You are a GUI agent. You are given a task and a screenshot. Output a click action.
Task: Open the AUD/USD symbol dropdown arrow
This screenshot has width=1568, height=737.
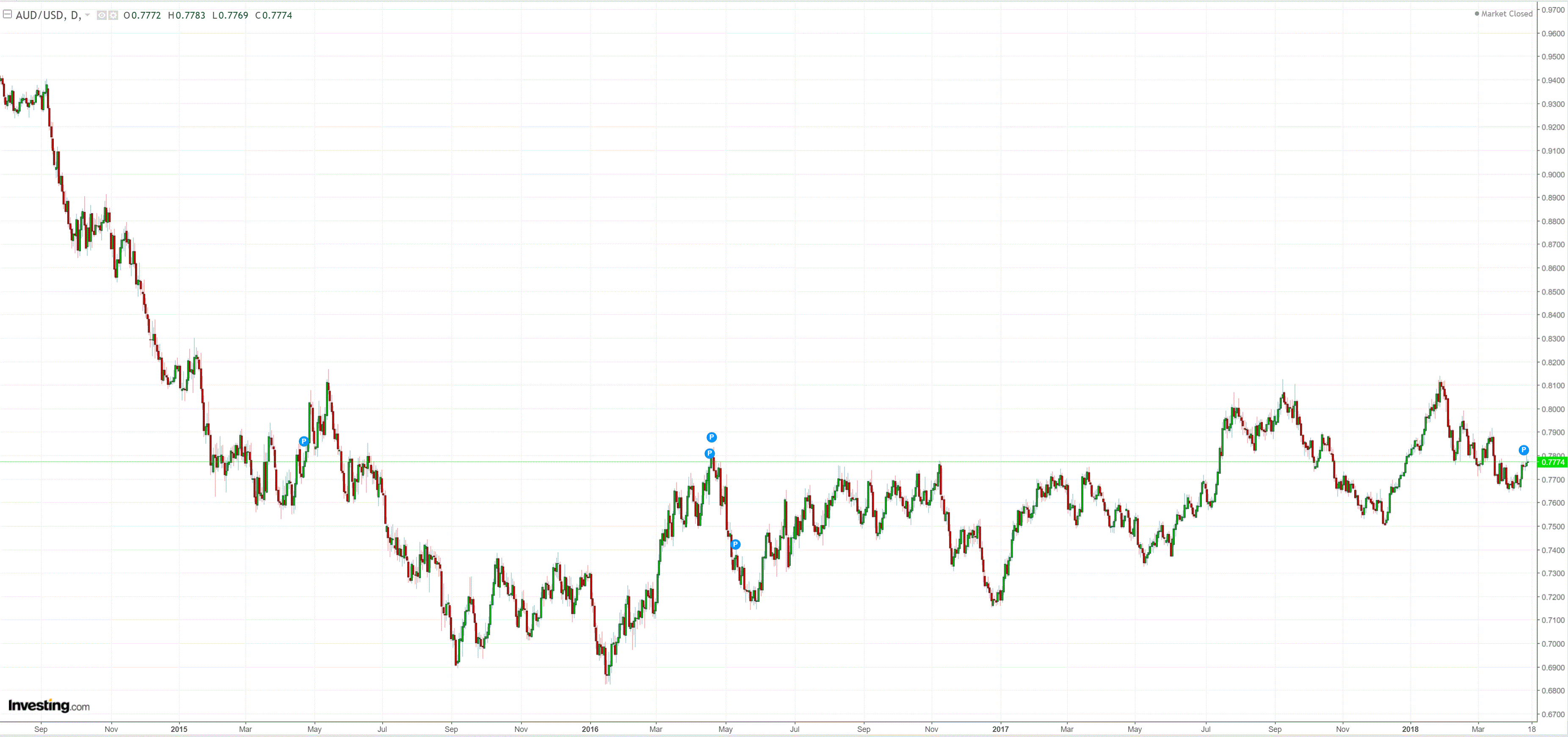(88, 15)
